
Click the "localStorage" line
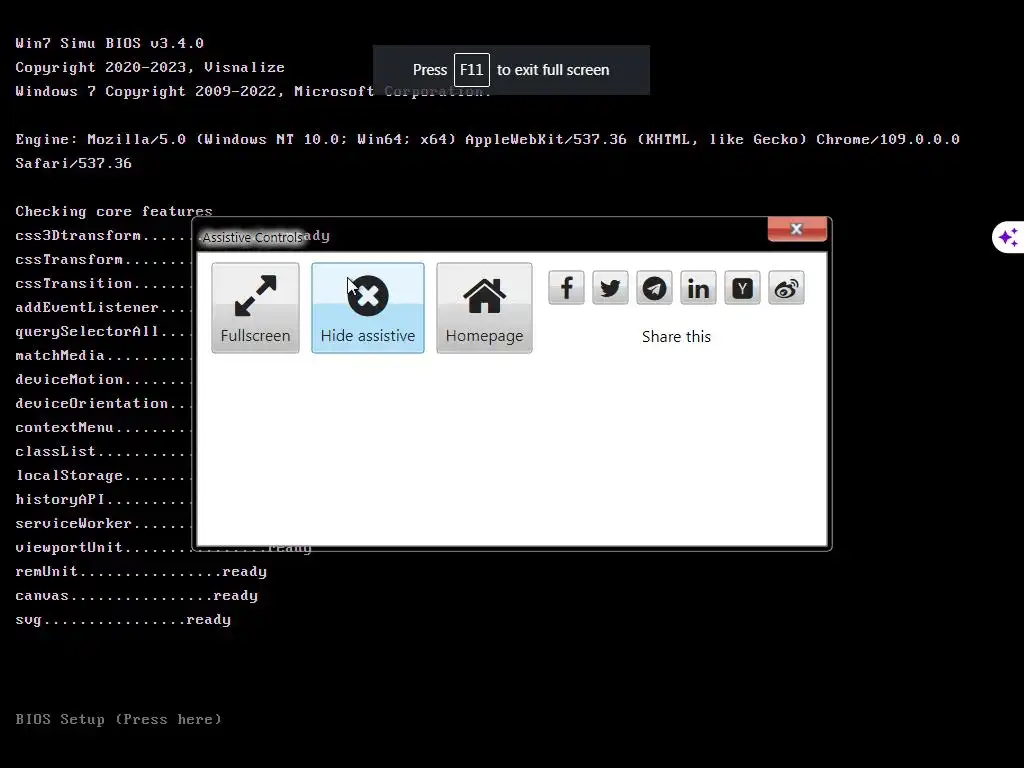click(103, 475)
